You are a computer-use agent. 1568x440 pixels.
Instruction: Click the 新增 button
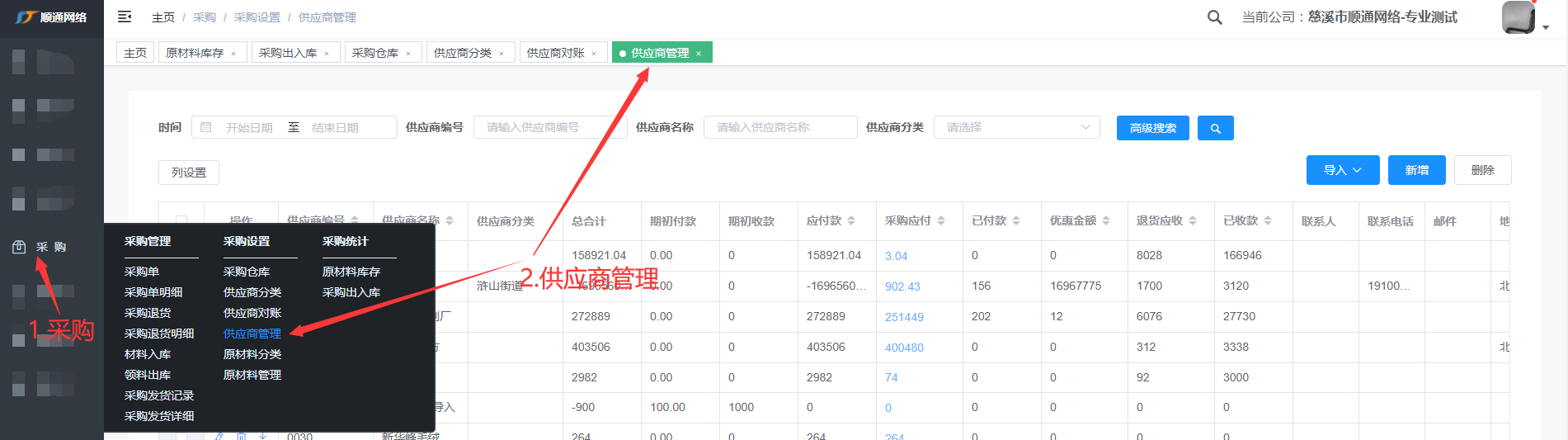[1416, 170]
